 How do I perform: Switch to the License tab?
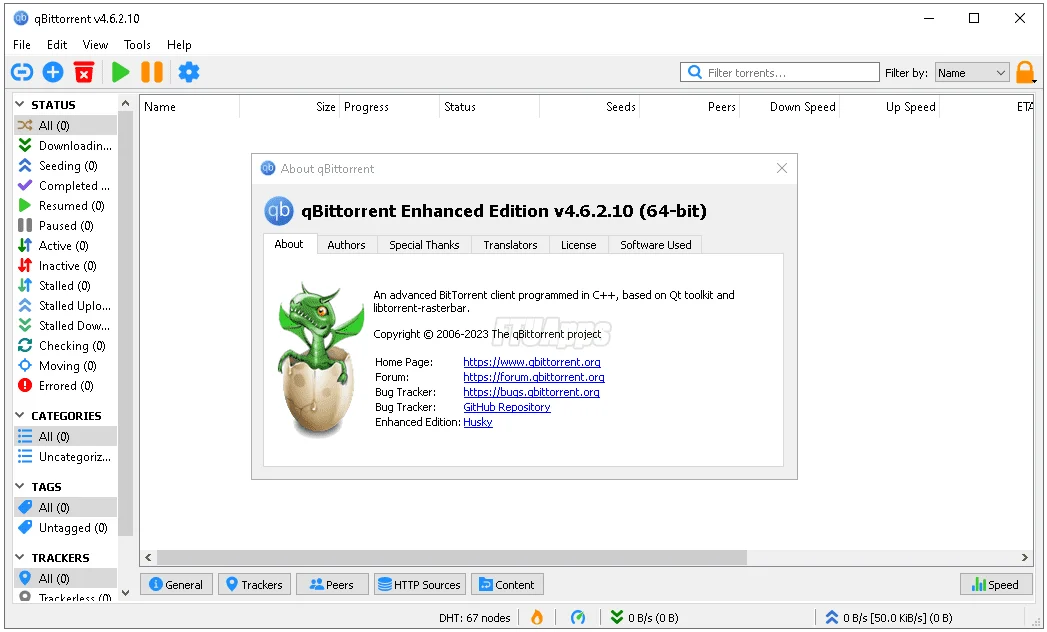point(579,245)
